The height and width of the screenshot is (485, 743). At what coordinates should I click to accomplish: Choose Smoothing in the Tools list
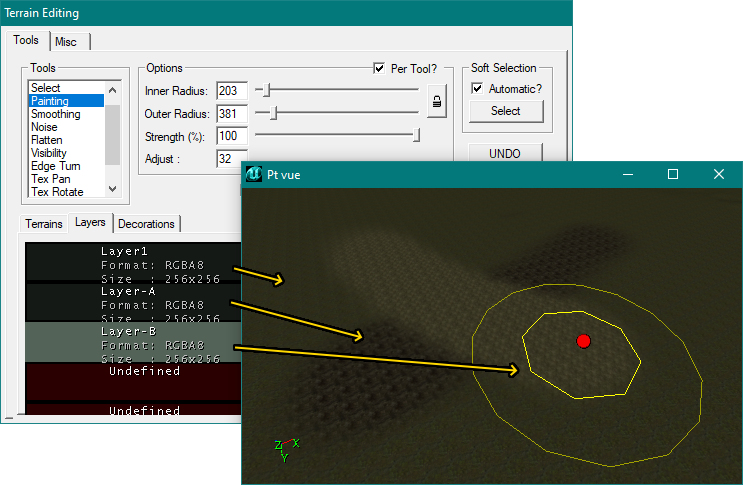coord(56,114)
